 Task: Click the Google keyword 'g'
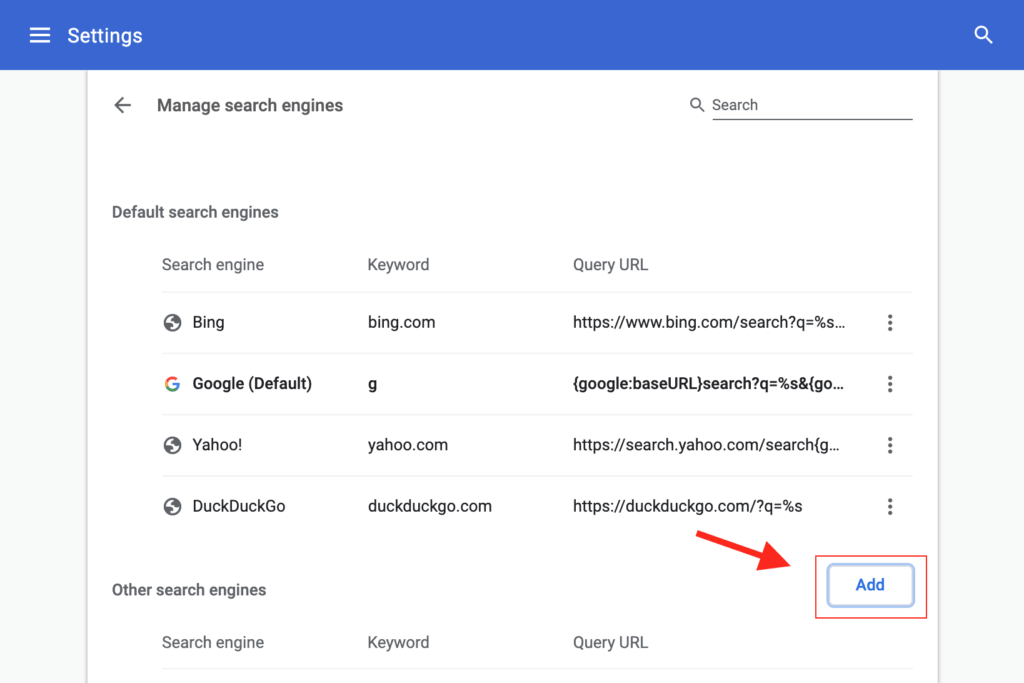coord(373,384)
